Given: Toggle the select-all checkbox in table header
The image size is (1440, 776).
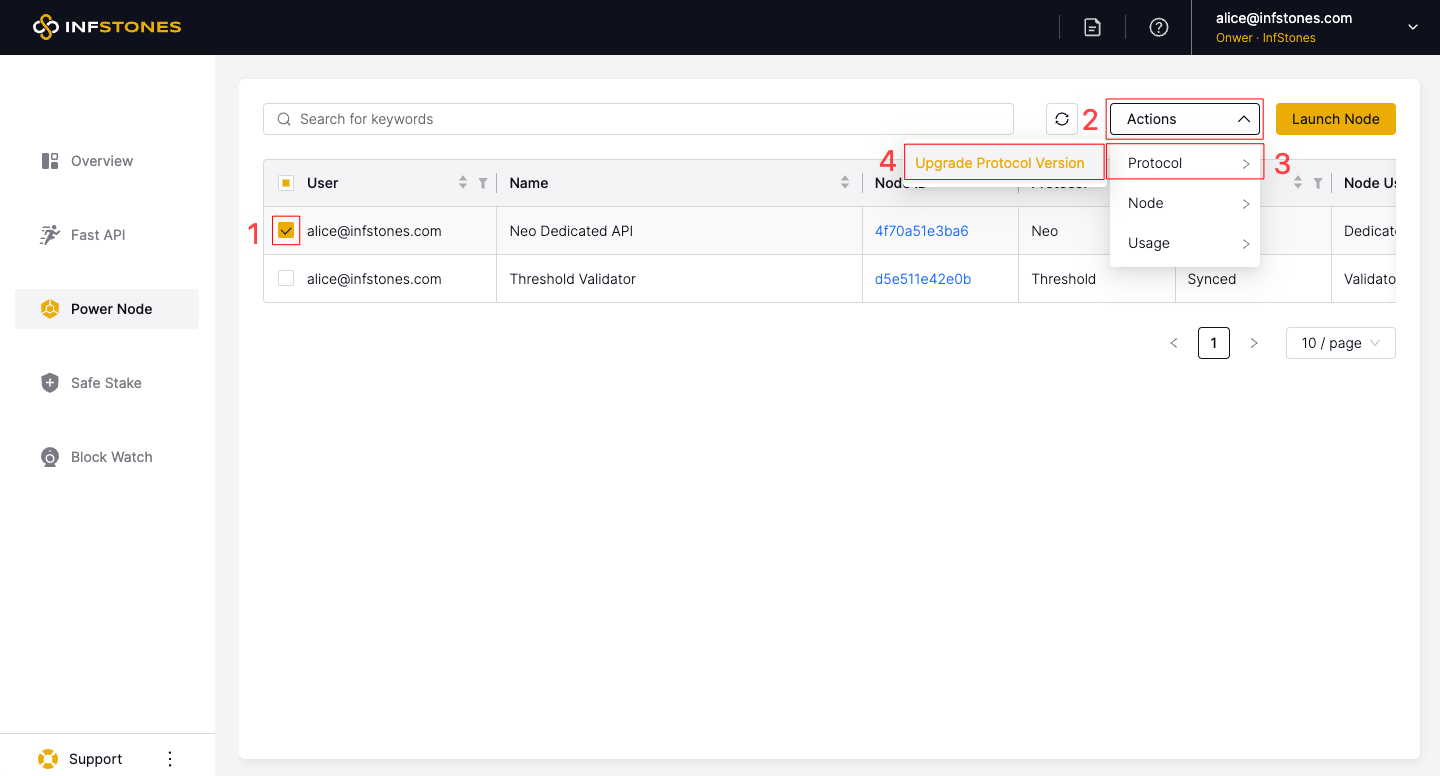Looking at the screenshot, I should pyautogui.click(x=286, y=183).
